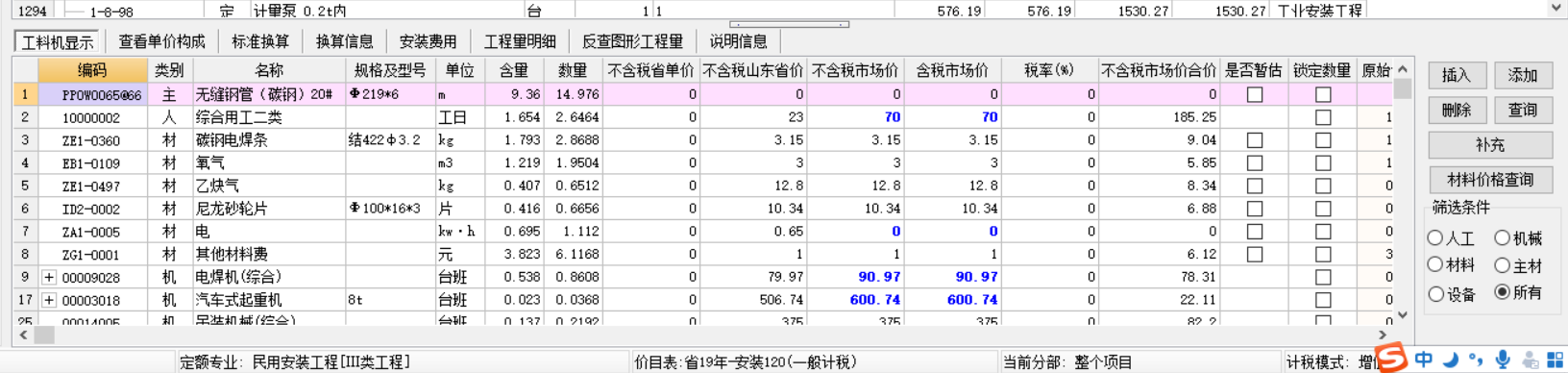Image resolution: width=1568 pixels, height=373 pixels.
Task: Click the 编码 column header
Action: (92, 70)
